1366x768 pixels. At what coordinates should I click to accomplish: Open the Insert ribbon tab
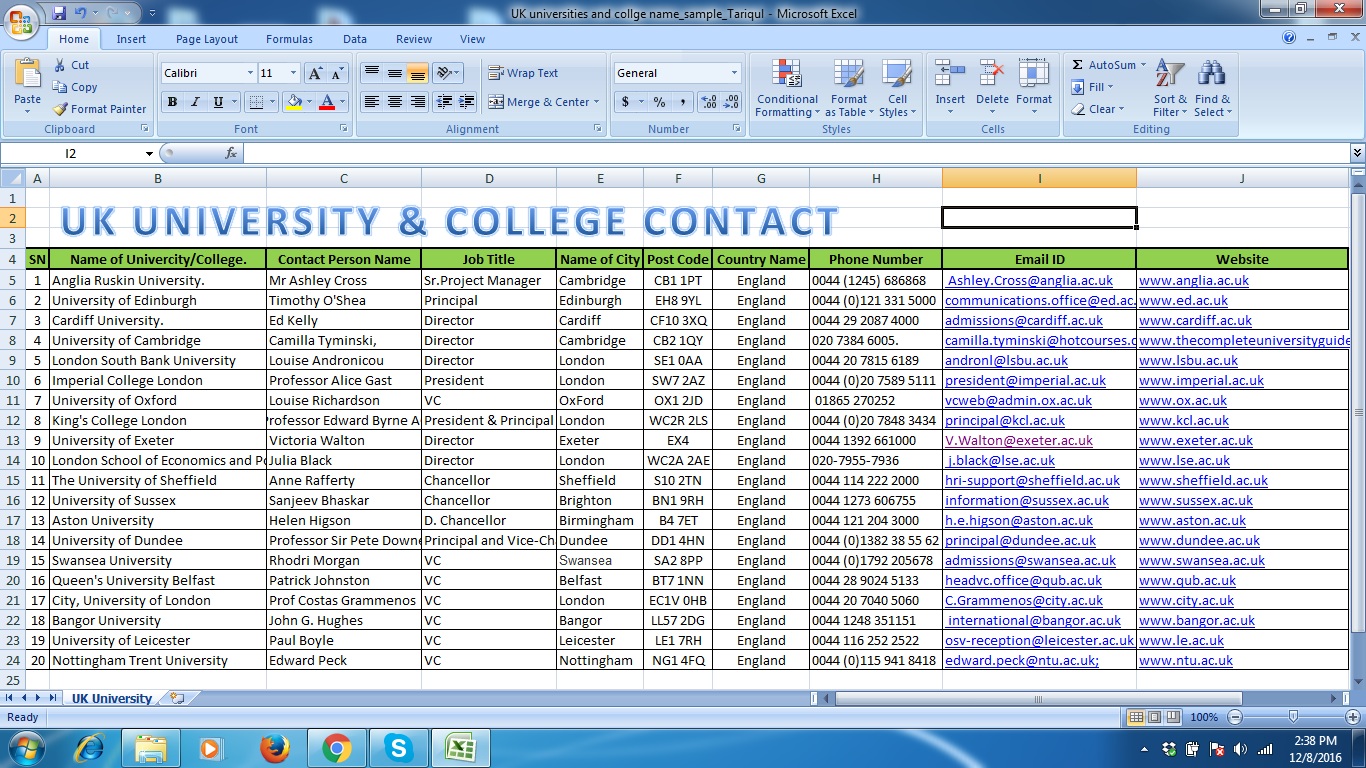click(x=131, y=39)
